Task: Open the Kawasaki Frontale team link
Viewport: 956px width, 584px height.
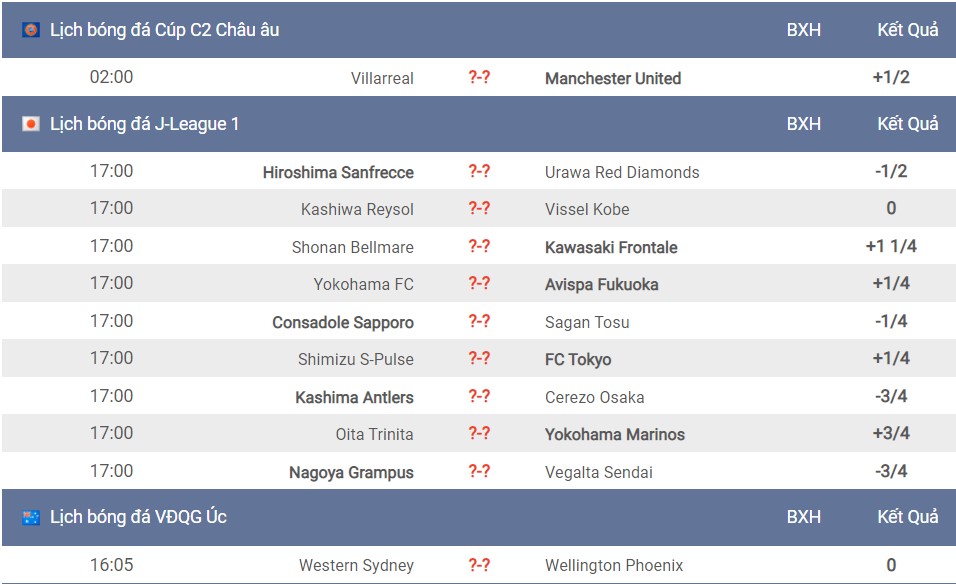Action: (x=611, y=247)
